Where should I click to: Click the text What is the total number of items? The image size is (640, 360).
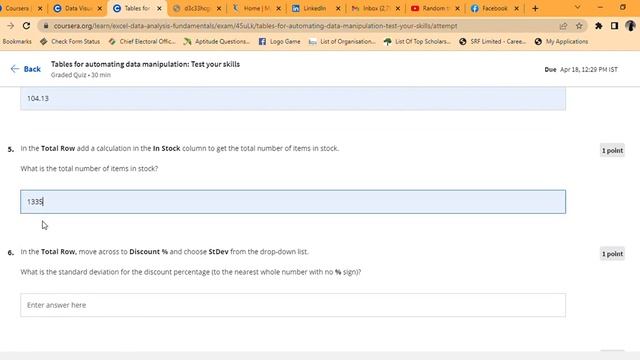click(x=89, y=169)
